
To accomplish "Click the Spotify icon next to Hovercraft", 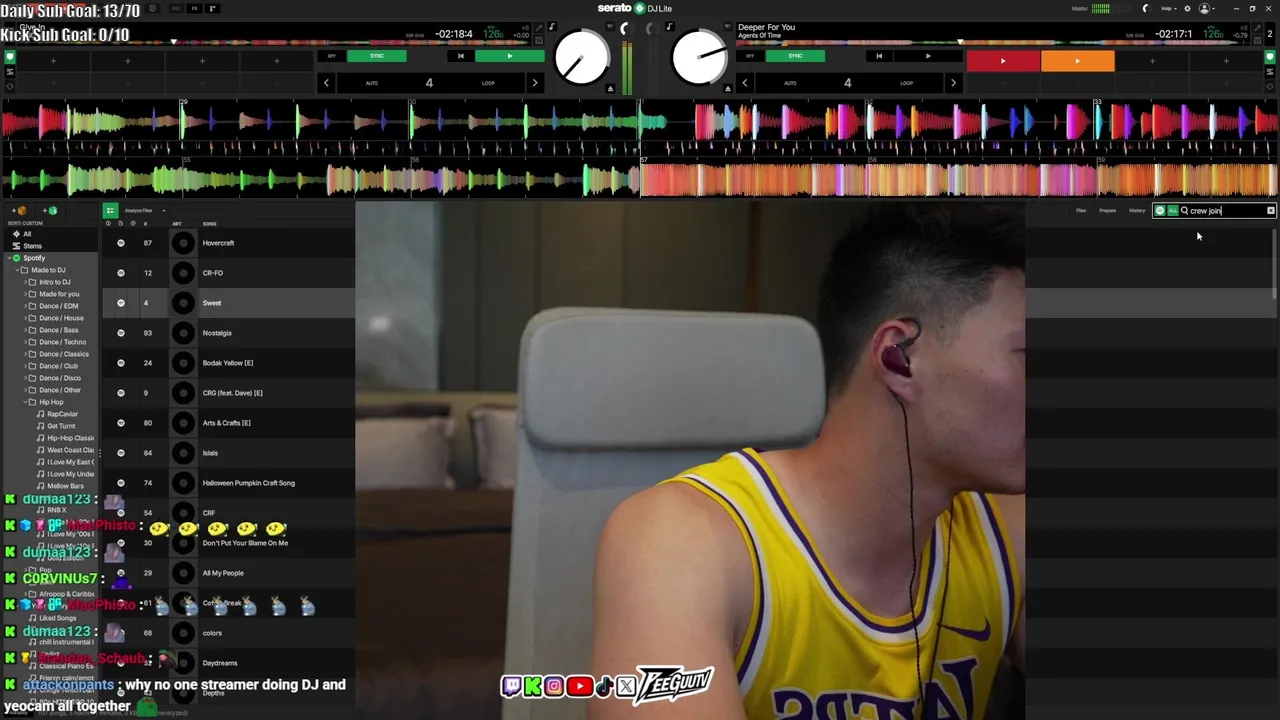I will [x=121, y=243].
